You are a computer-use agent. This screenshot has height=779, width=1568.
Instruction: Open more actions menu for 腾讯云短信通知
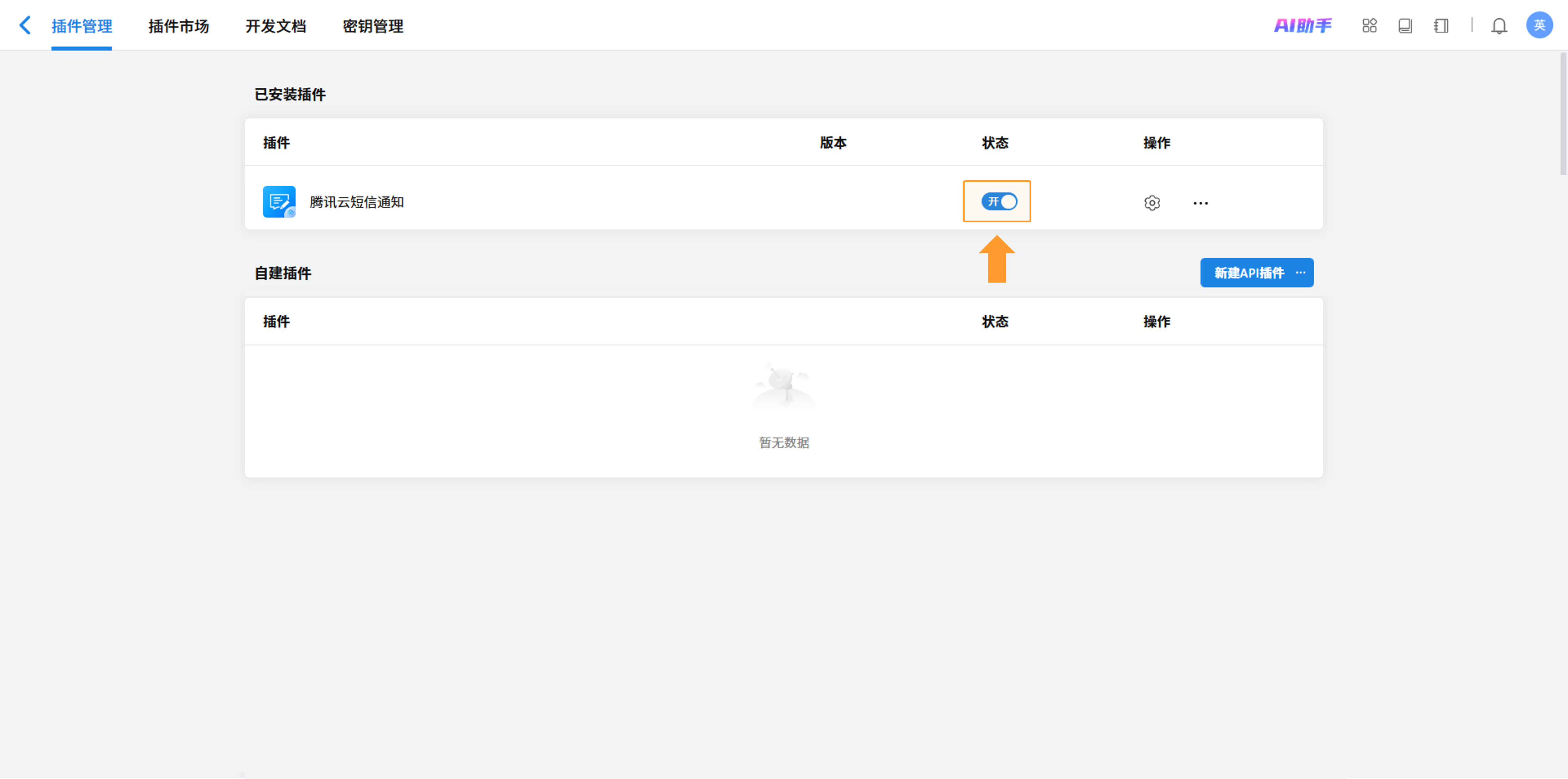[x=1200, y=203]
